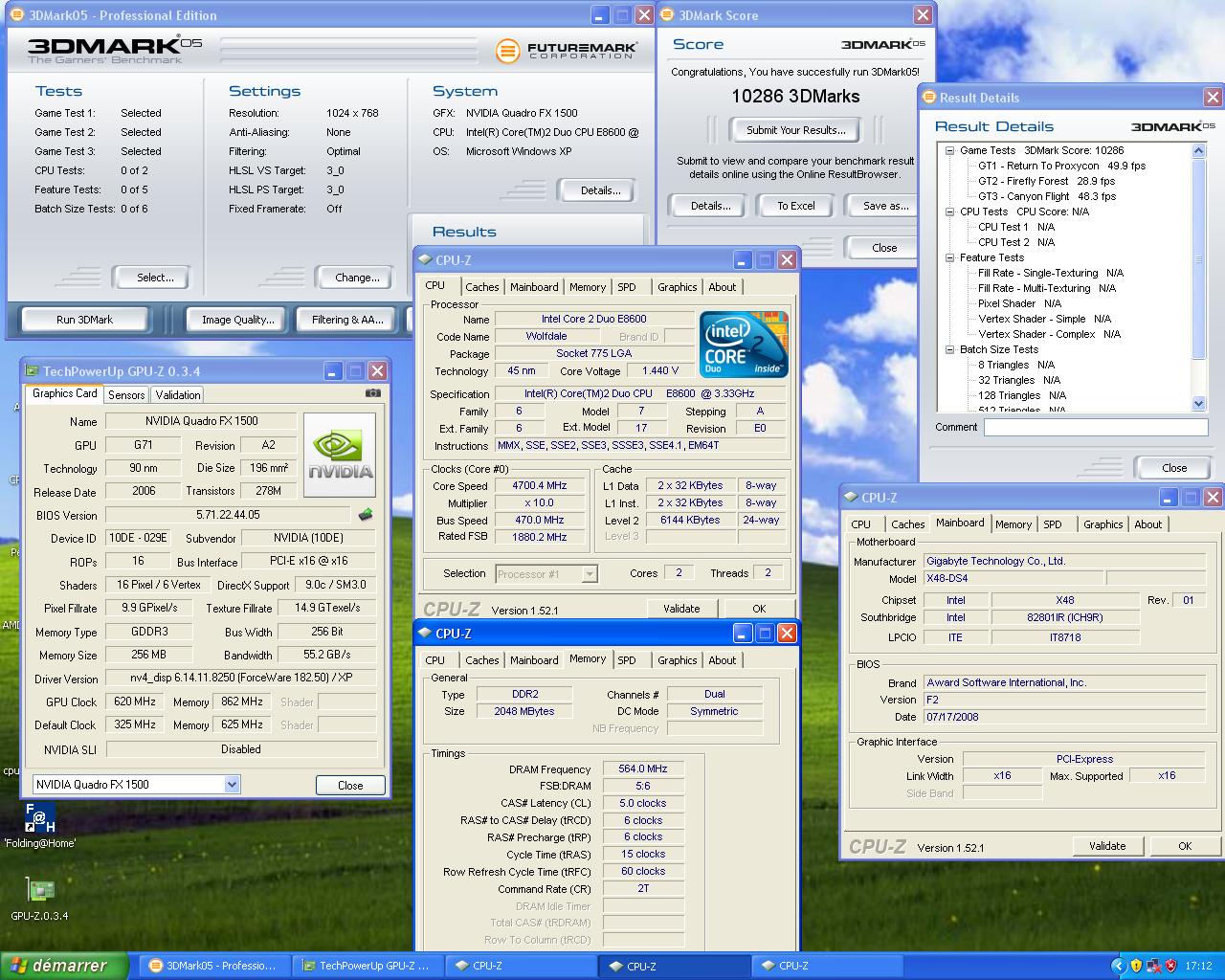Click the 10286 3DMarks score text
This screenshot has height=980, width=1225.
(x=795, y=96)
